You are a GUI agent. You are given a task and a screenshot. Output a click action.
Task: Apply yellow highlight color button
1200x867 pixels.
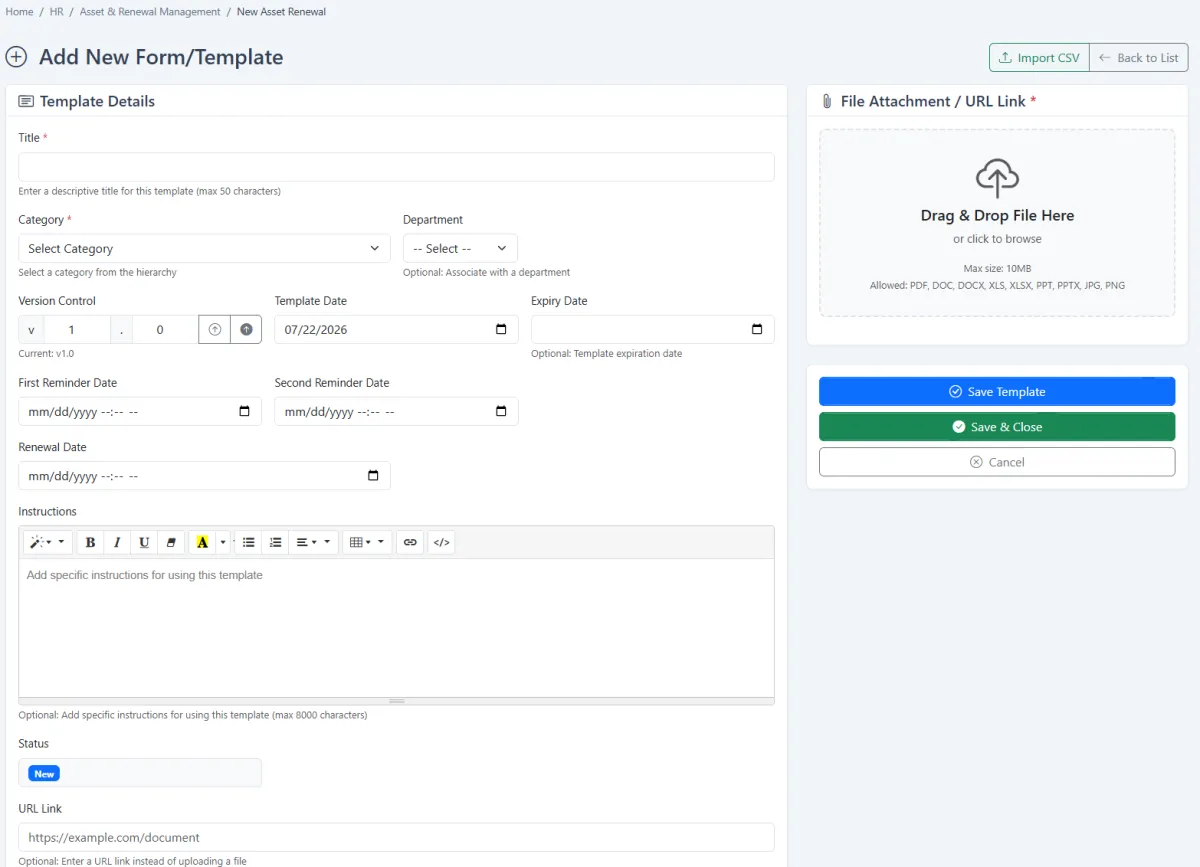(202, 542)
